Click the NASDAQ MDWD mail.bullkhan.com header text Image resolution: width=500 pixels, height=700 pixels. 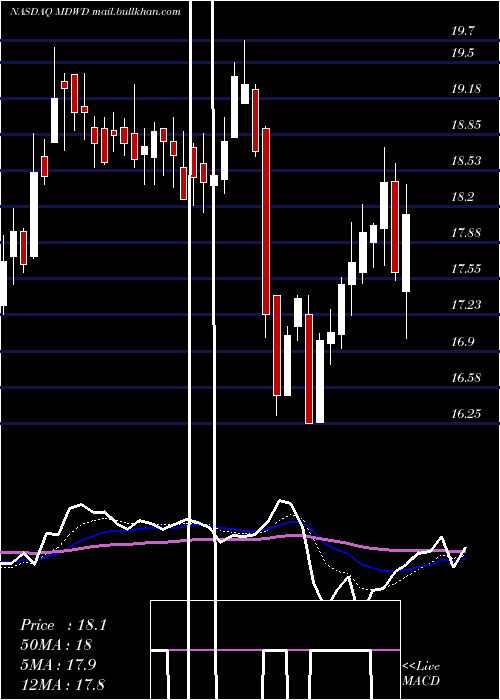pos(95,12)
